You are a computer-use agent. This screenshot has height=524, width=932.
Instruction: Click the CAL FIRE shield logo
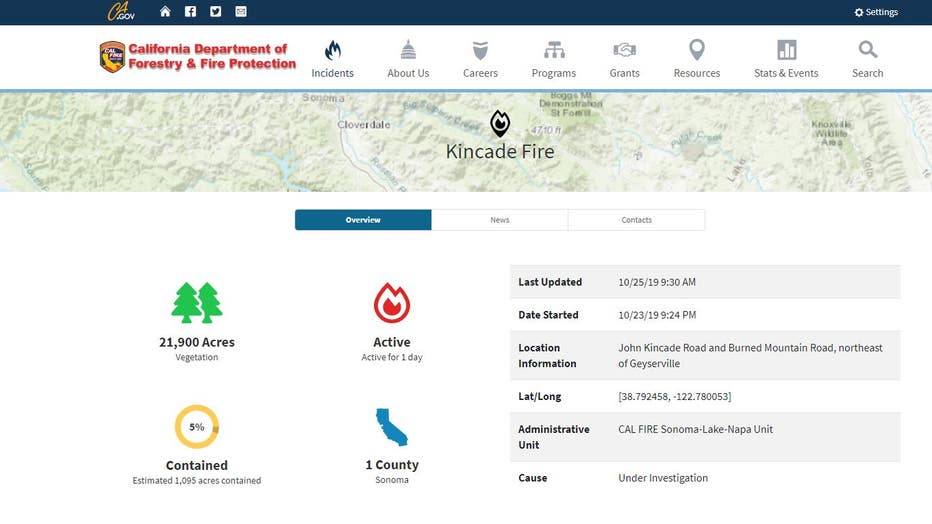[112, 56]
